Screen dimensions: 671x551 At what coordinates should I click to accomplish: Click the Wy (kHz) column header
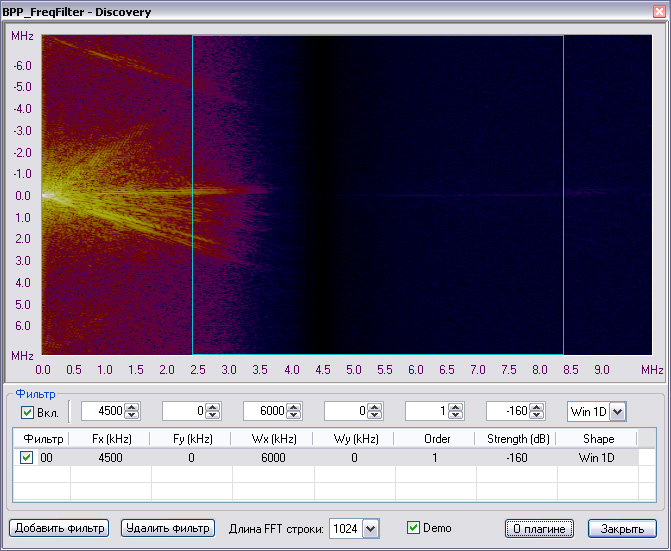pyautogui.click(x=353, y=438)
